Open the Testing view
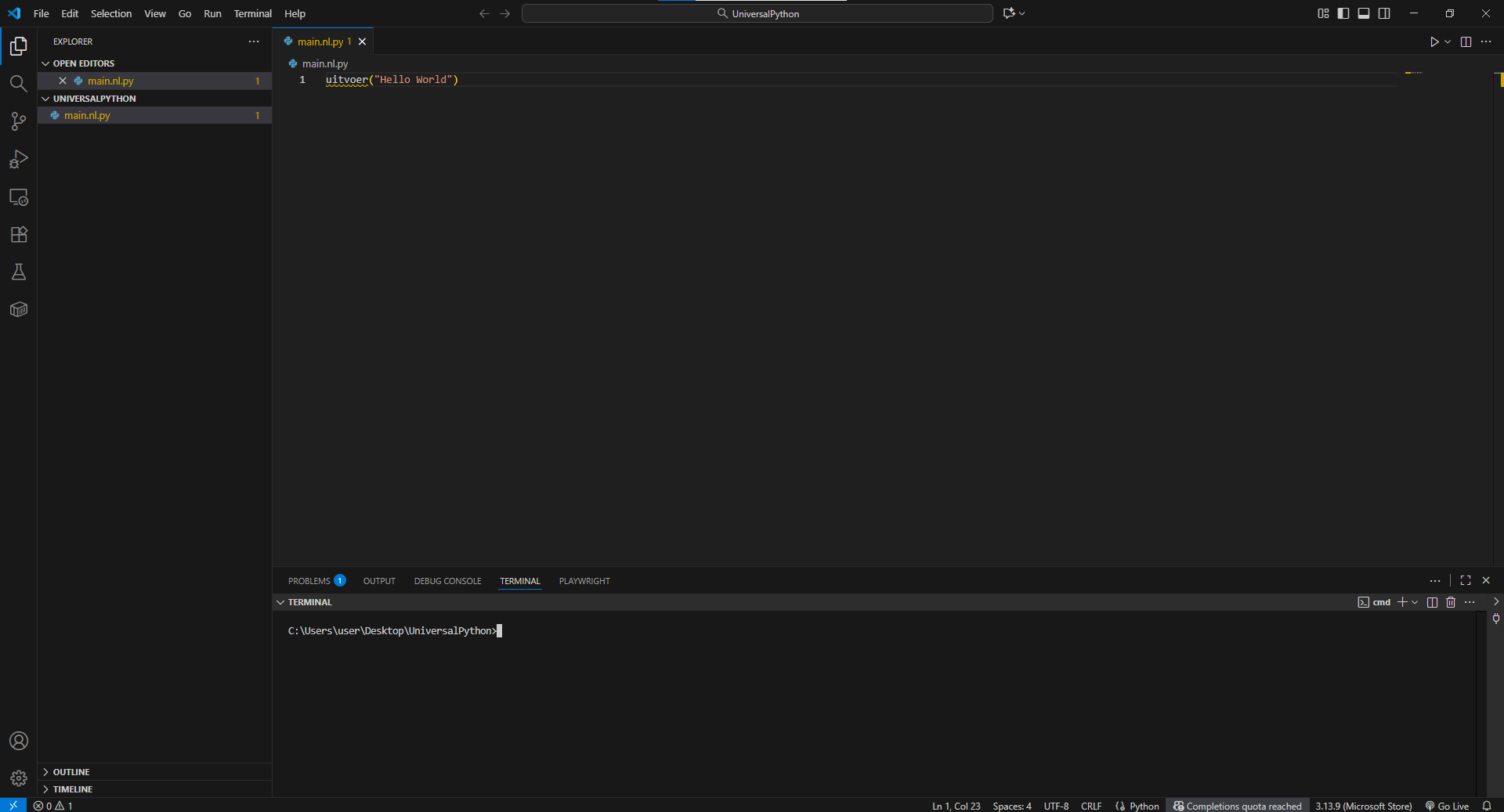 click(18, 272)
